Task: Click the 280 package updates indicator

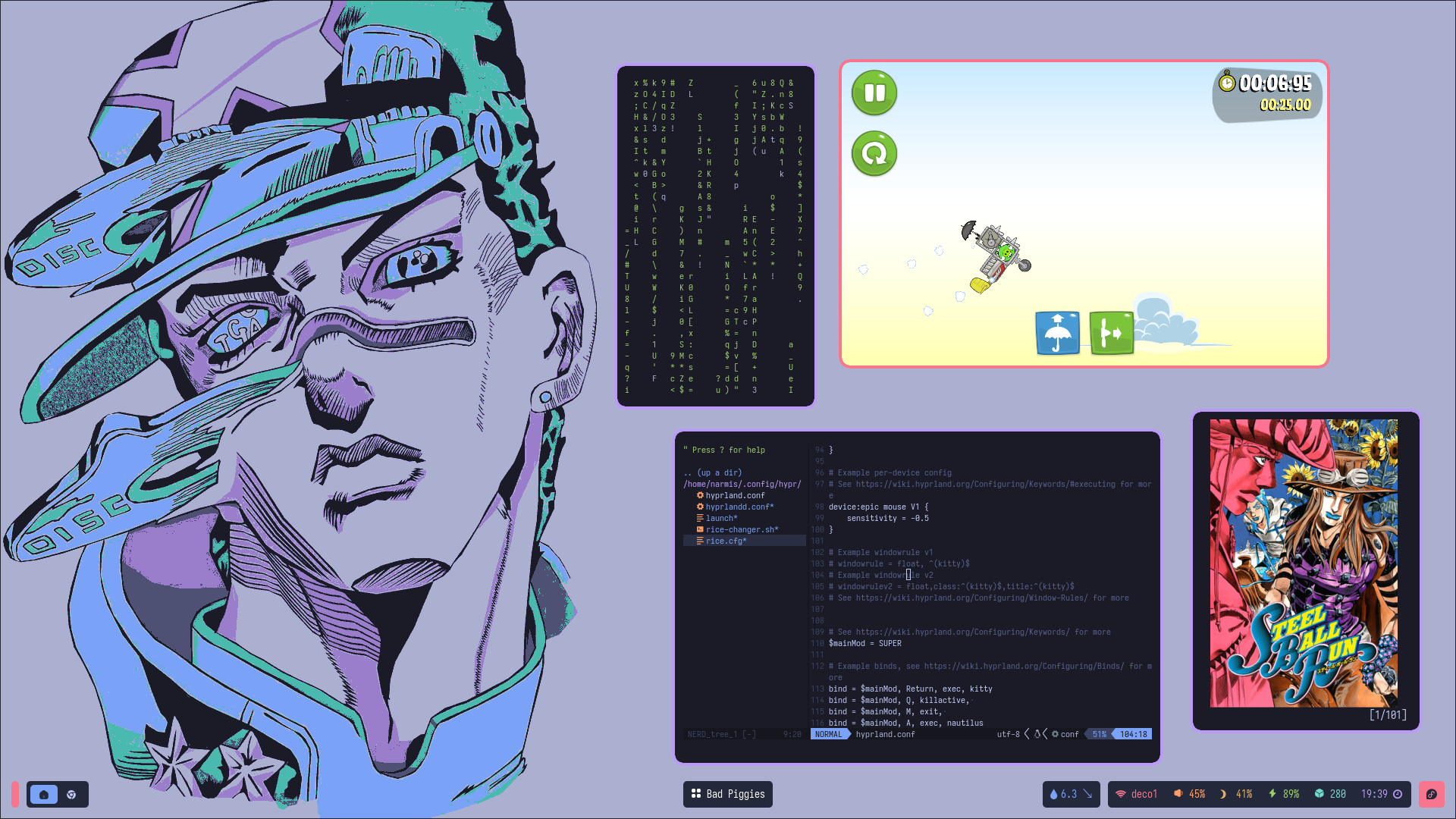Action: (x=1329, y=794)
